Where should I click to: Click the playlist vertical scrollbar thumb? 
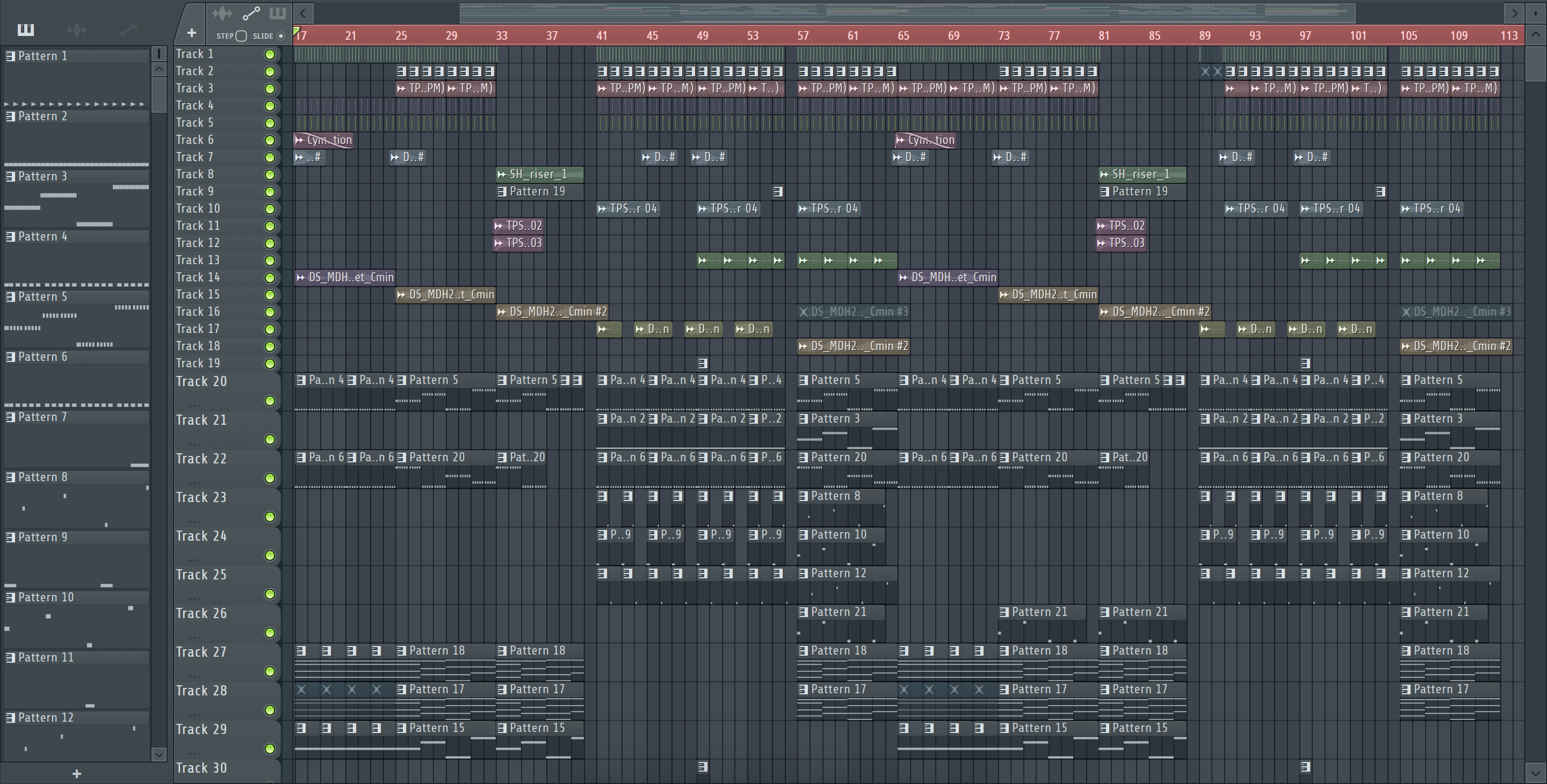(1536, 62)
